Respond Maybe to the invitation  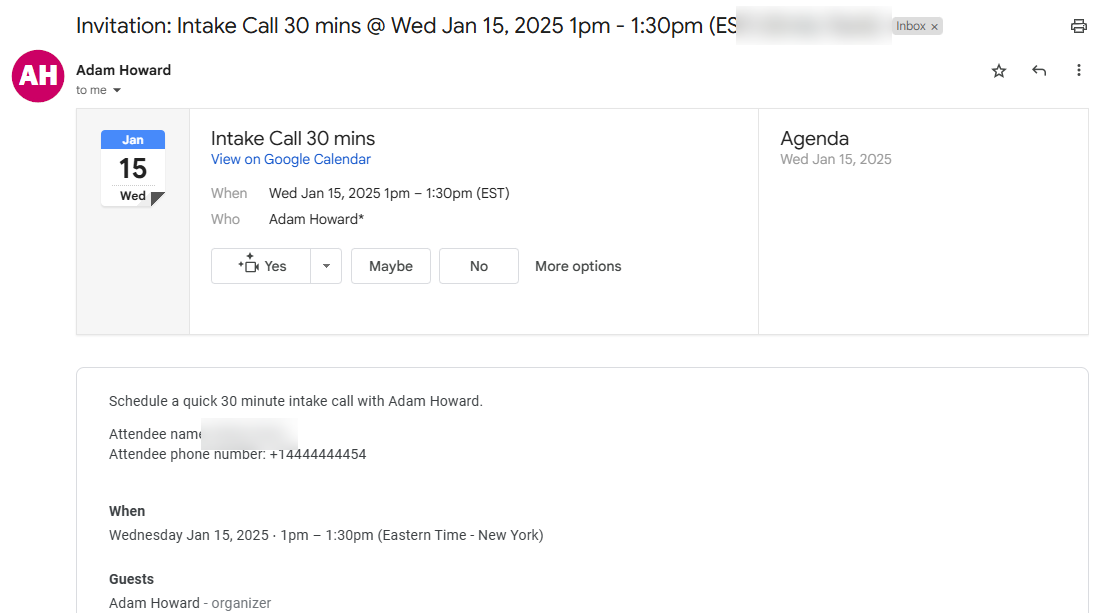coord(391,266)
